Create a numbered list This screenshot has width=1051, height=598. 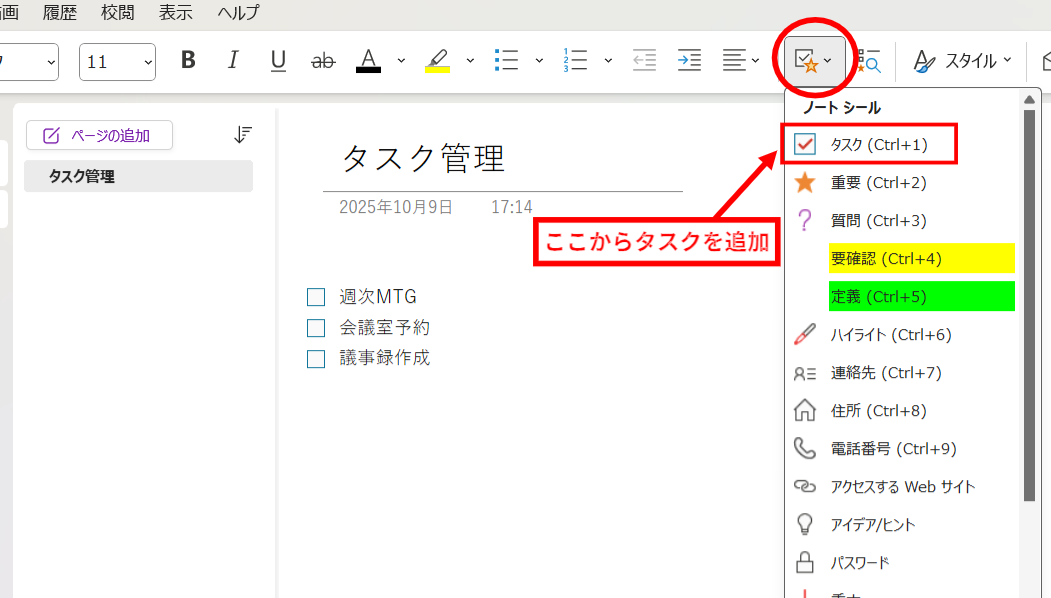pyautogui.click(x=577, y=60)
